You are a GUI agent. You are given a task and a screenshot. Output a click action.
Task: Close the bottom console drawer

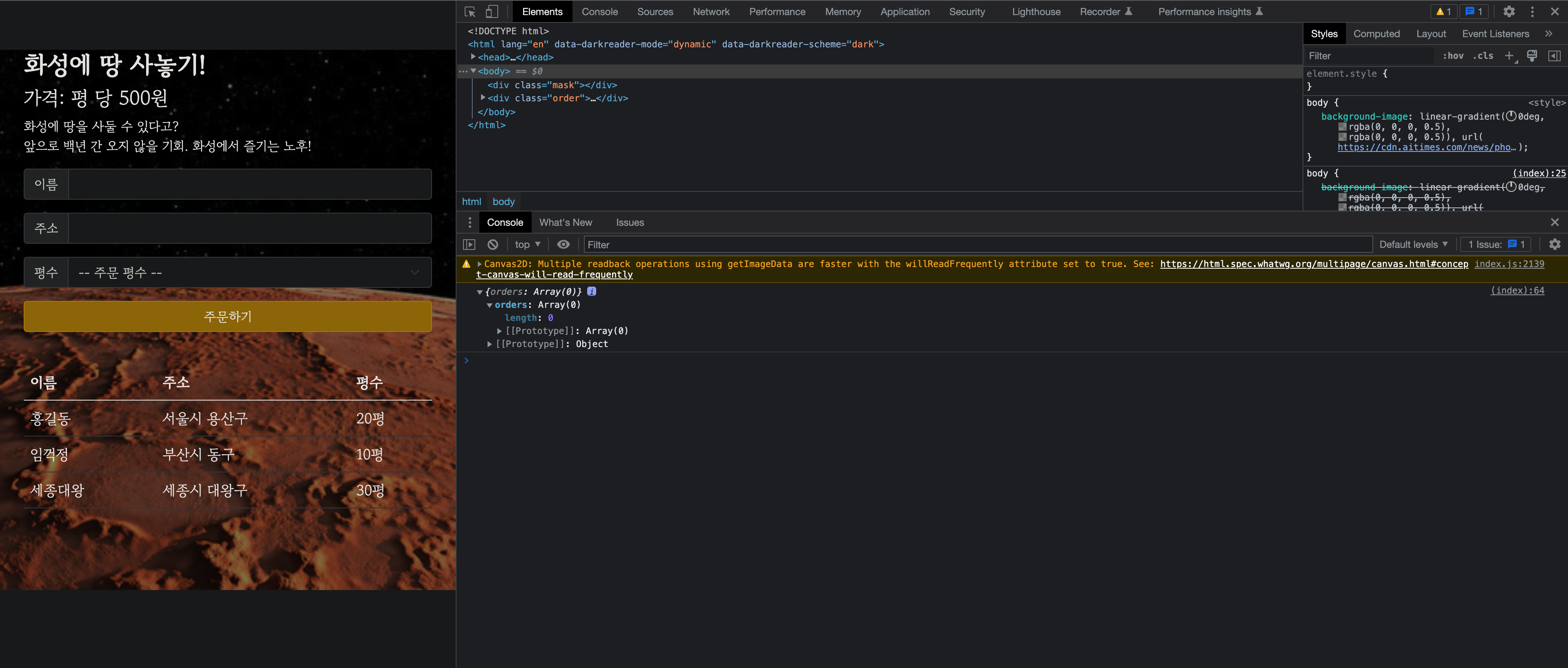pyautogui.click(x=1555, y=222)
